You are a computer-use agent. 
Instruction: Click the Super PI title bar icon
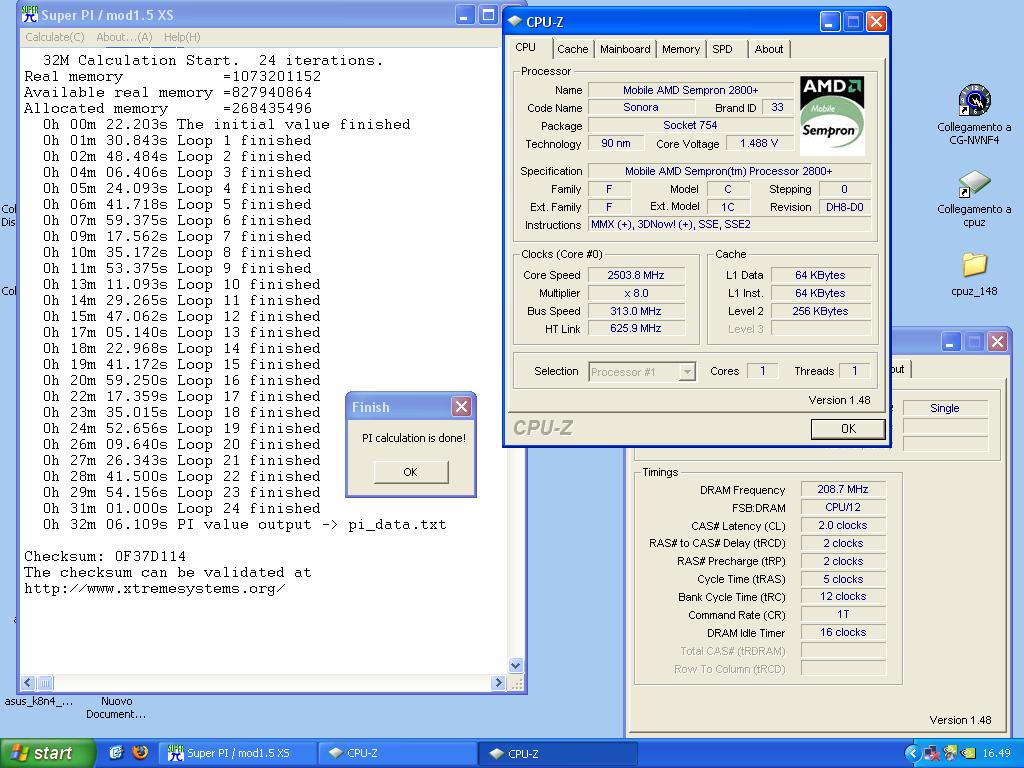tap(30, 14)
